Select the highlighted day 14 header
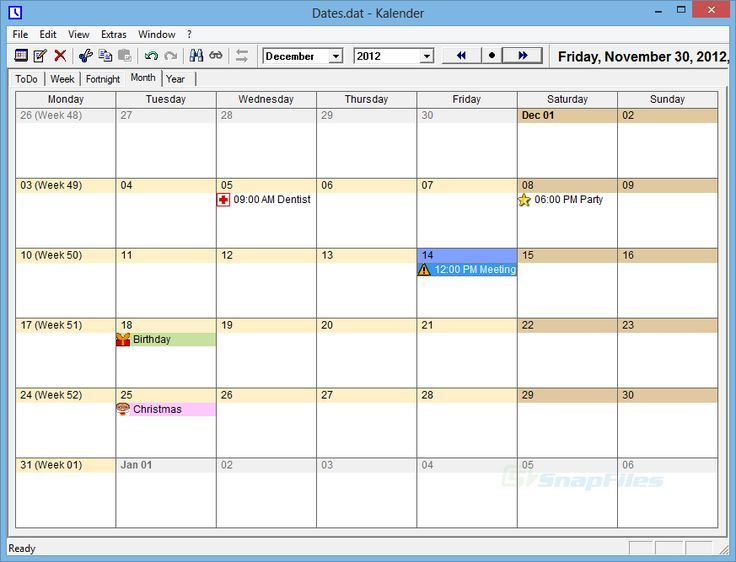This screenshot has height=562, width=736. click(x=467, y=255)
